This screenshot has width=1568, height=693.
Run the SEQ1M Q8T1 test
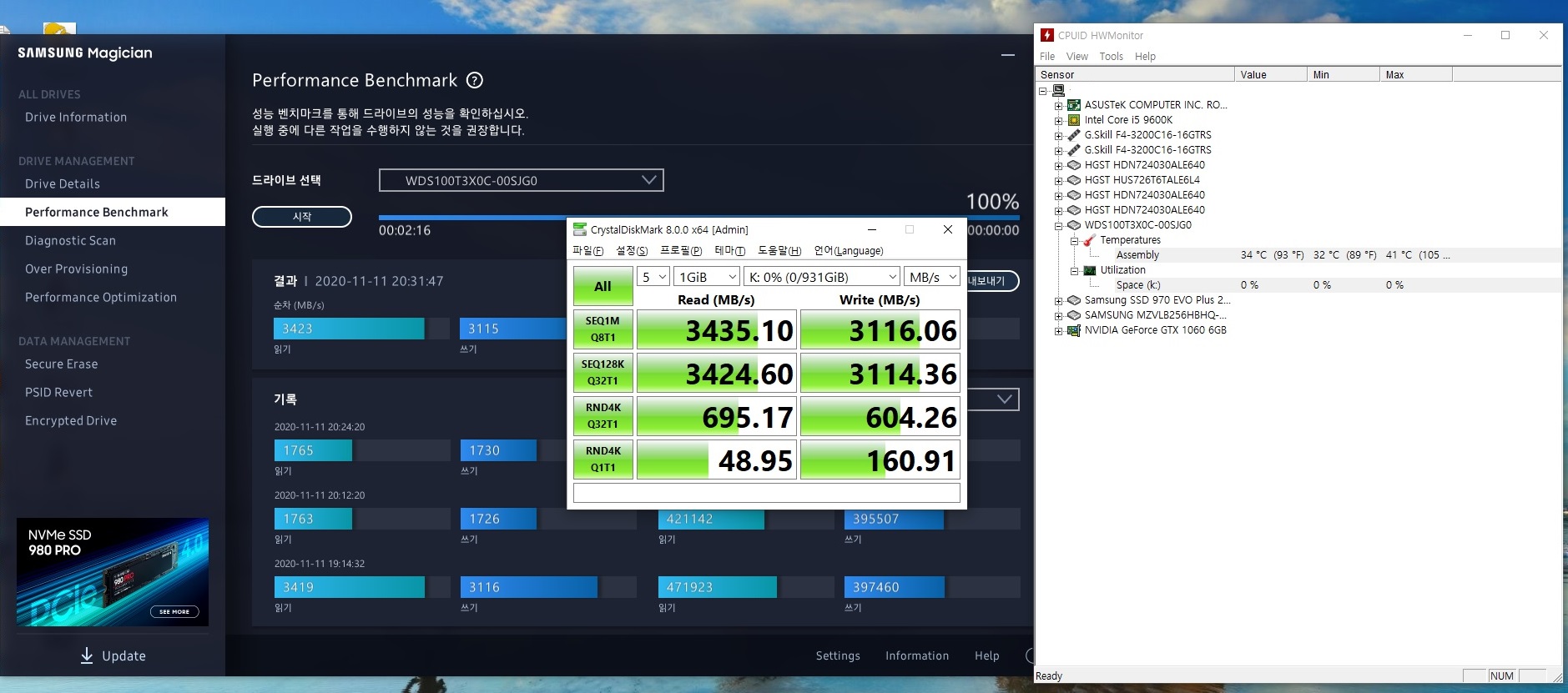point(602,329)
